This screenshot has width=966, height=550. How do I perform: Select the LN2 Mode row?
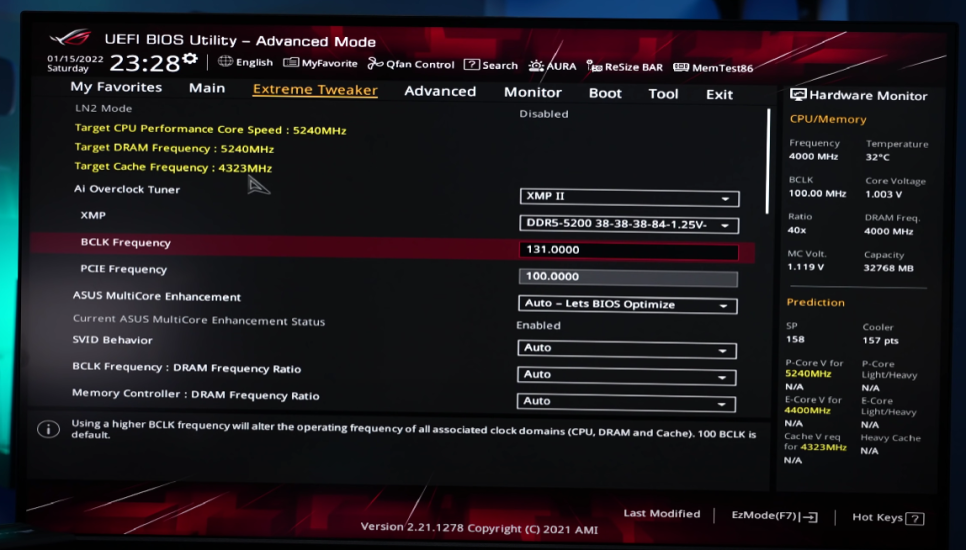(104, 108)
